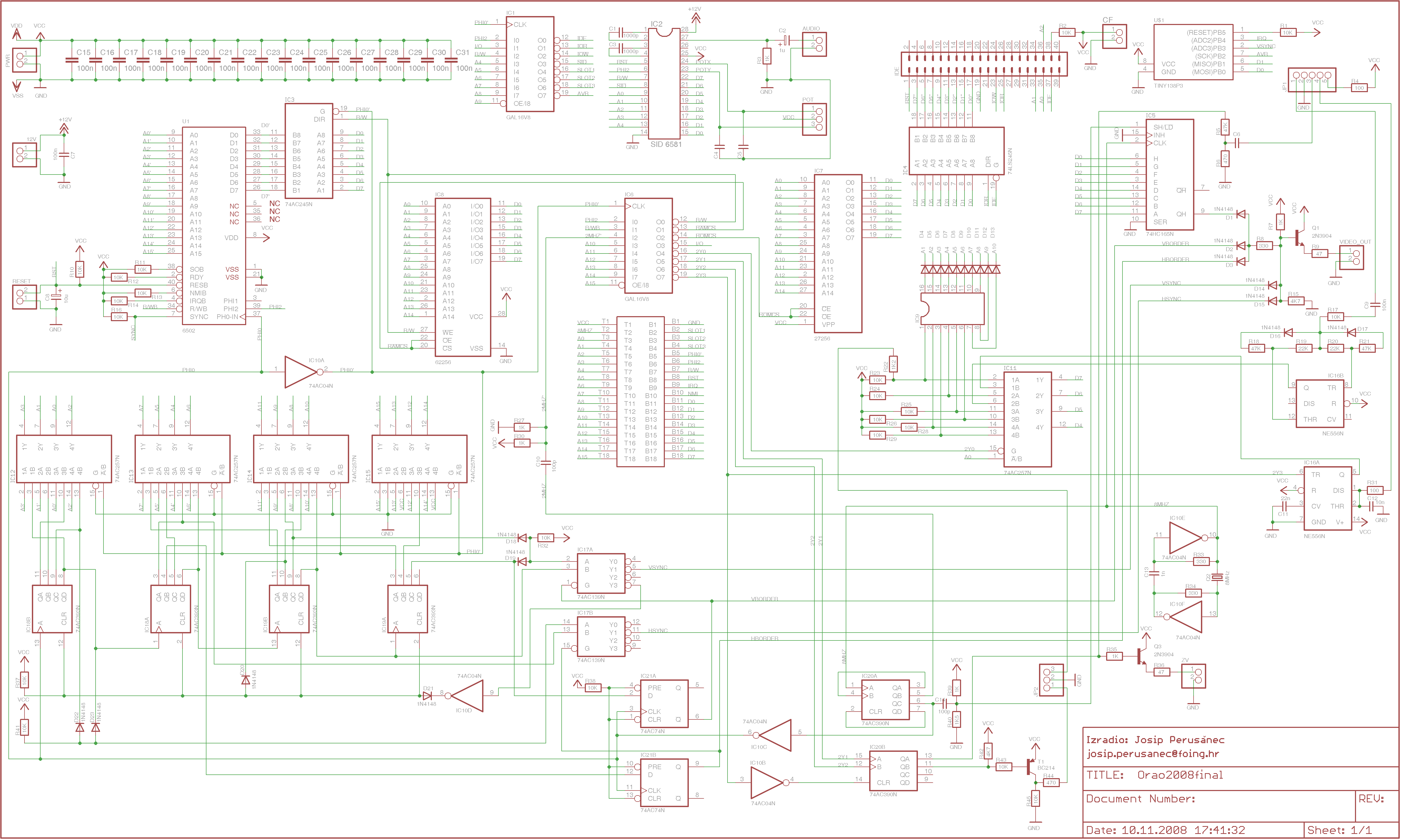
Task: Click the D18 1N4148 diode symbol
Action: (522, 538)
